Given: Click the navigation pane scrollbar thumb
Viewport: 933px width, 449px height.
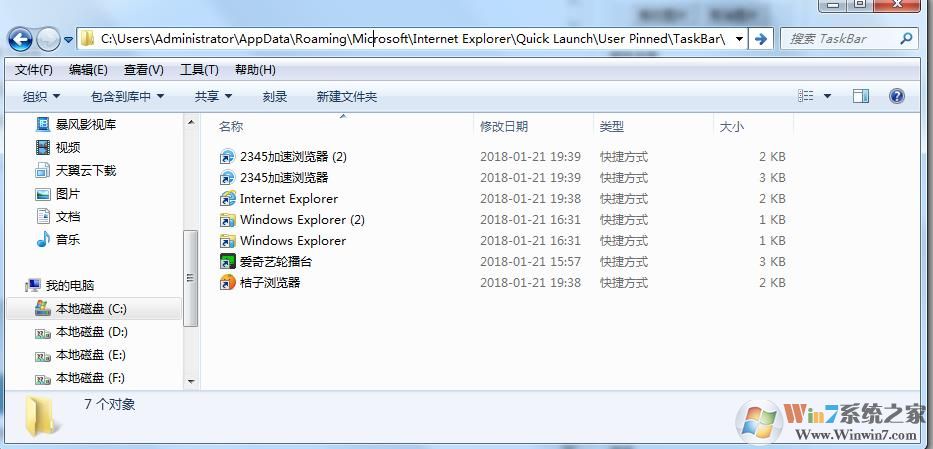Looking at the screenshot, I should [x=191, y=278].
